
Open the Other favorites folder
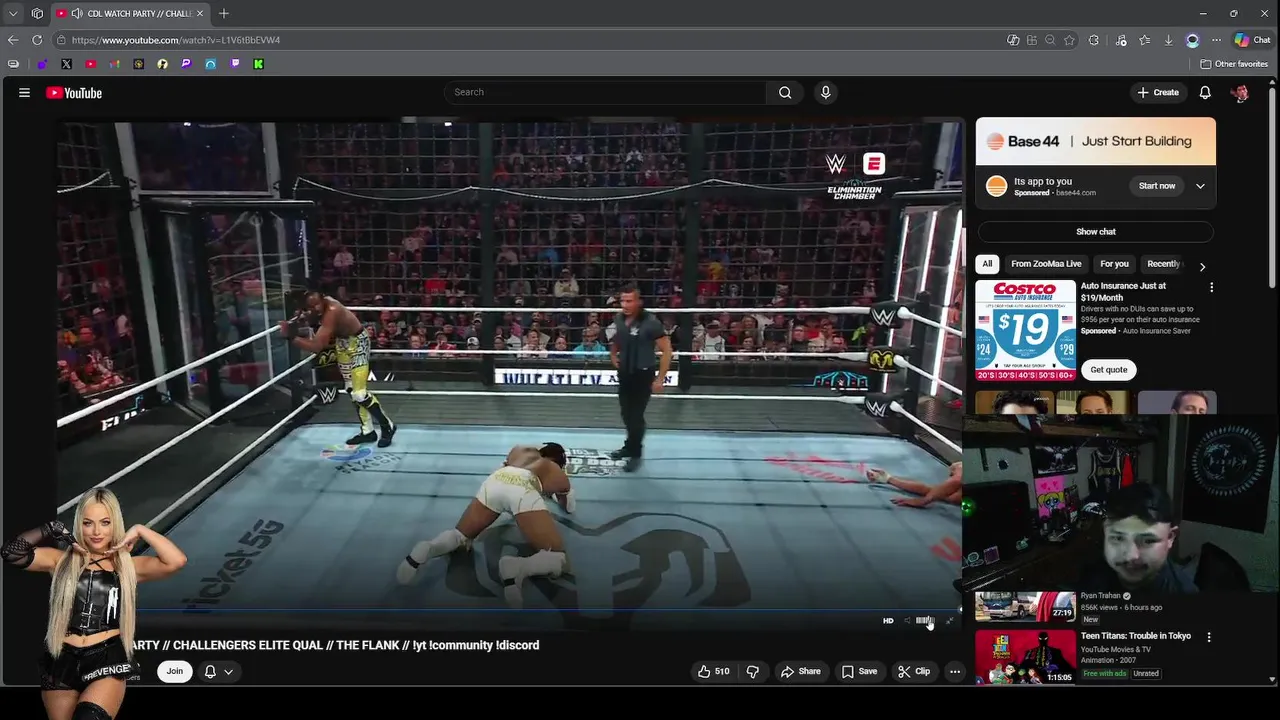(1234, 64)
